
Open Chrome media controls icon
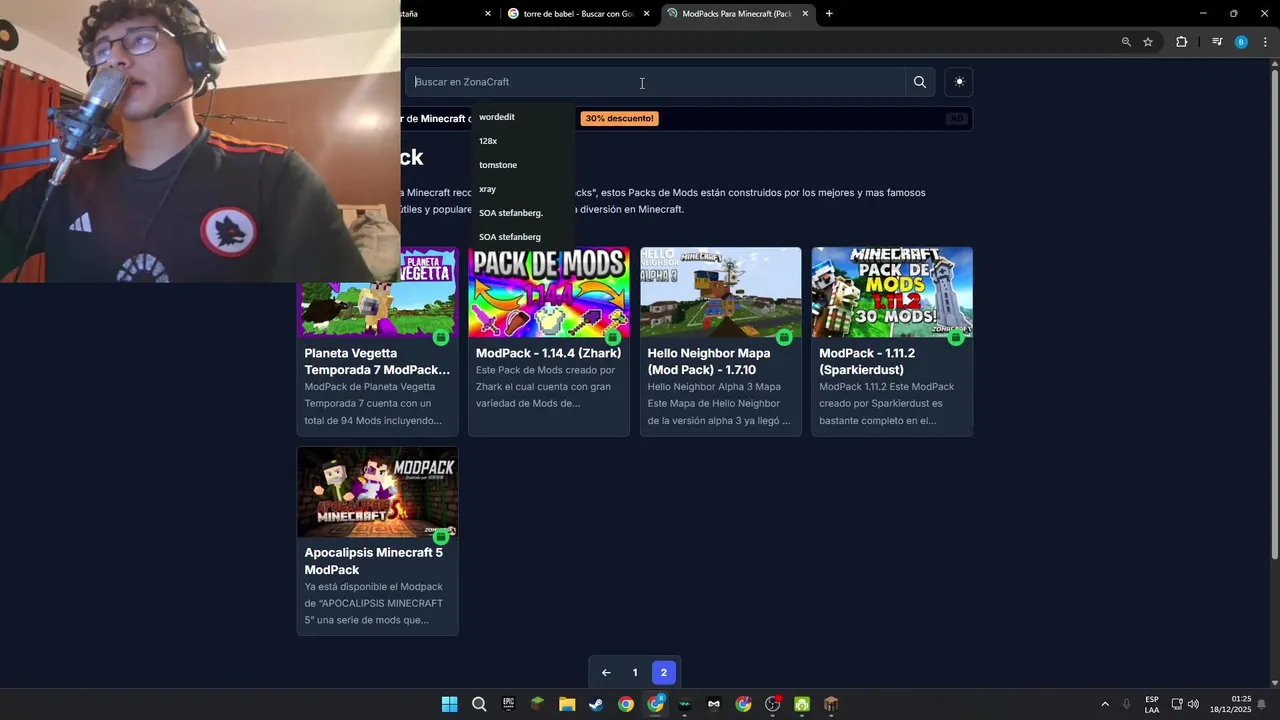click(x=1217, y=42)
